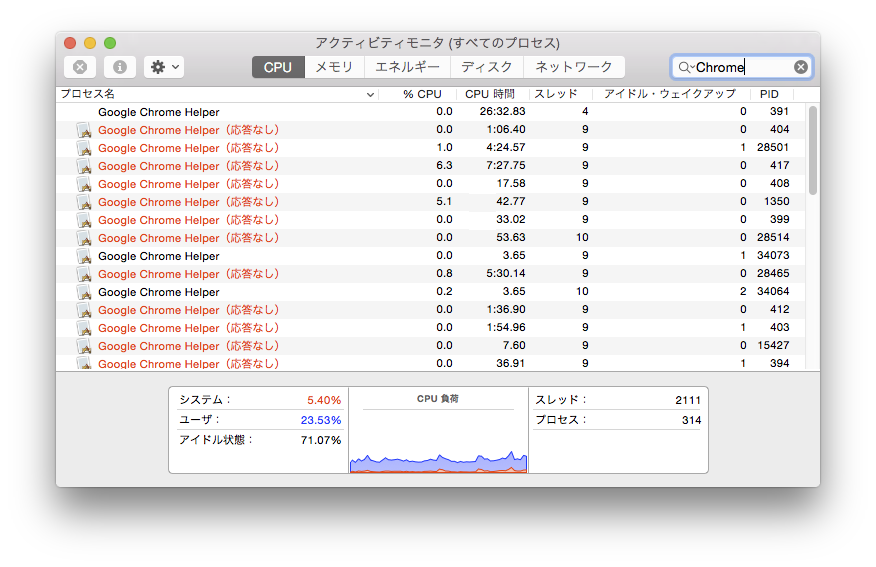This screenshot has width=876, height=567.
Task: Click icon of process with PID 34064
Action: point(84,292)
